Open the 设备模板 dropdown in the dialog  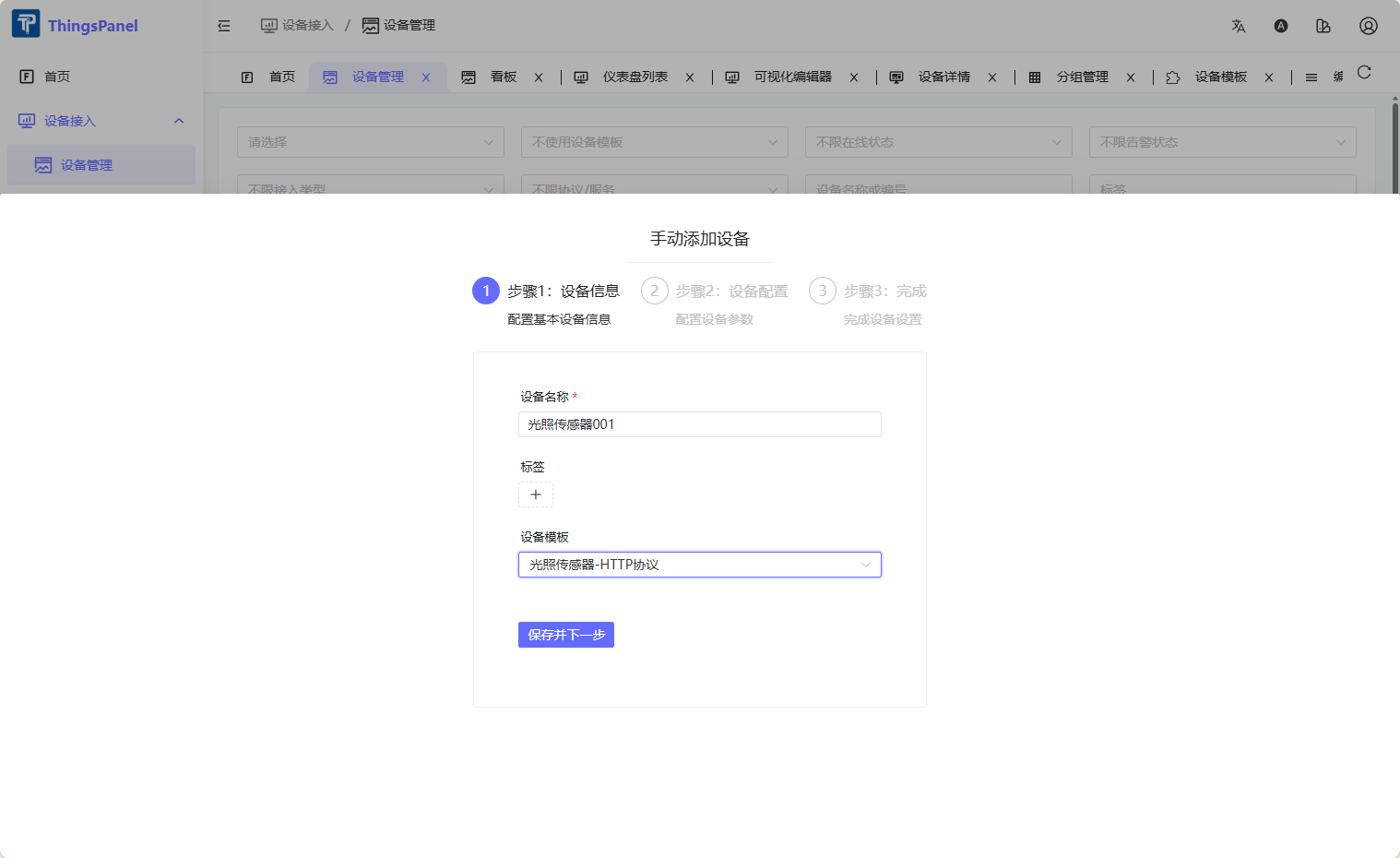point(700,565)
